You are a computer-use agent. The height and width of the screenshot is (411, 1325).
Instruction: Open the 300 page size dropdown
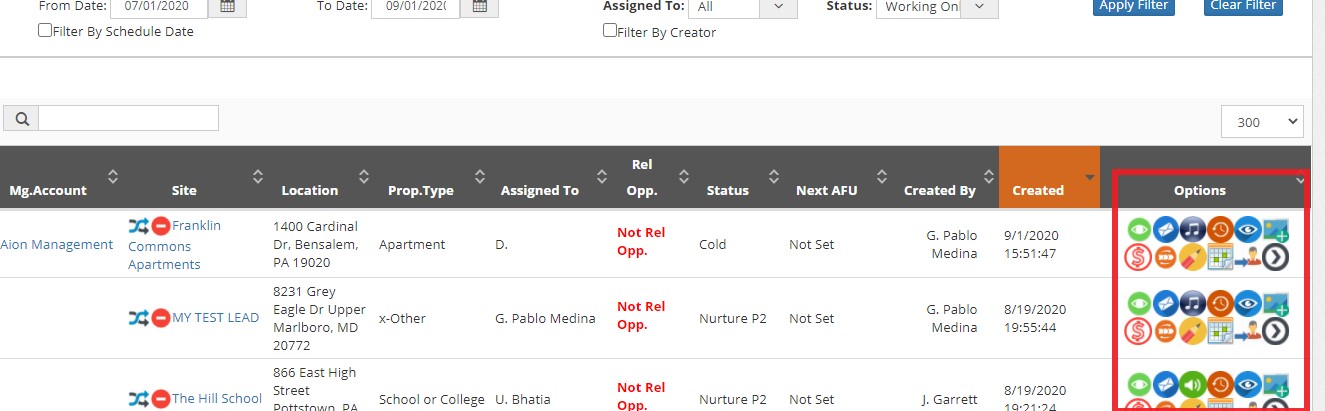[1262, 122]
